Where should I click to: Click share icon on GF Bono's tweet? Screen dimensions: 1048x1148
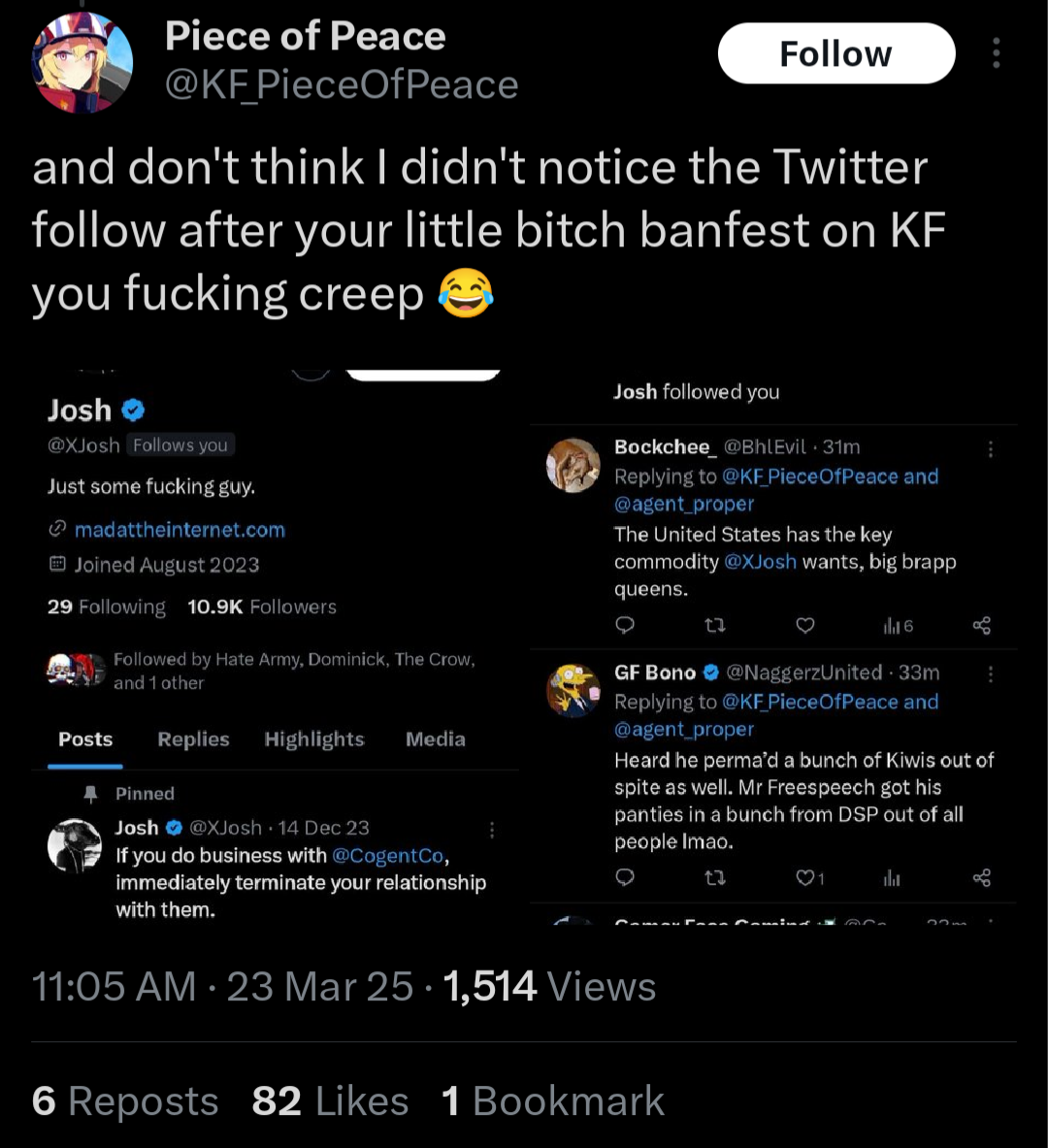pyautogui.click(x=981, y=877)
